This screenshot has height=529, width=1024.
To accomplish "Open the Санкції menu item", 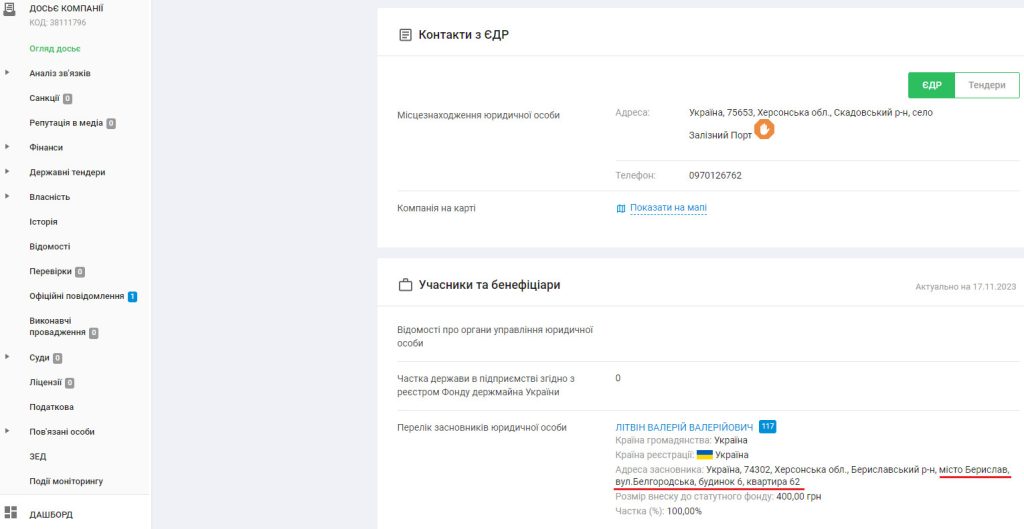I will (45, 98).
